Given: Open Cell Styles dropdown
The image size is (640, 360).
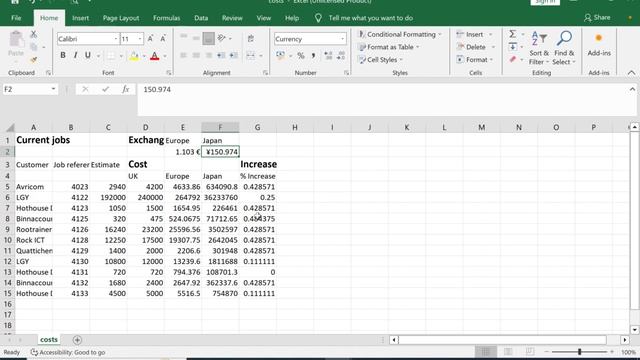Looking at the screenshot, I should click(x=380, y=60).
